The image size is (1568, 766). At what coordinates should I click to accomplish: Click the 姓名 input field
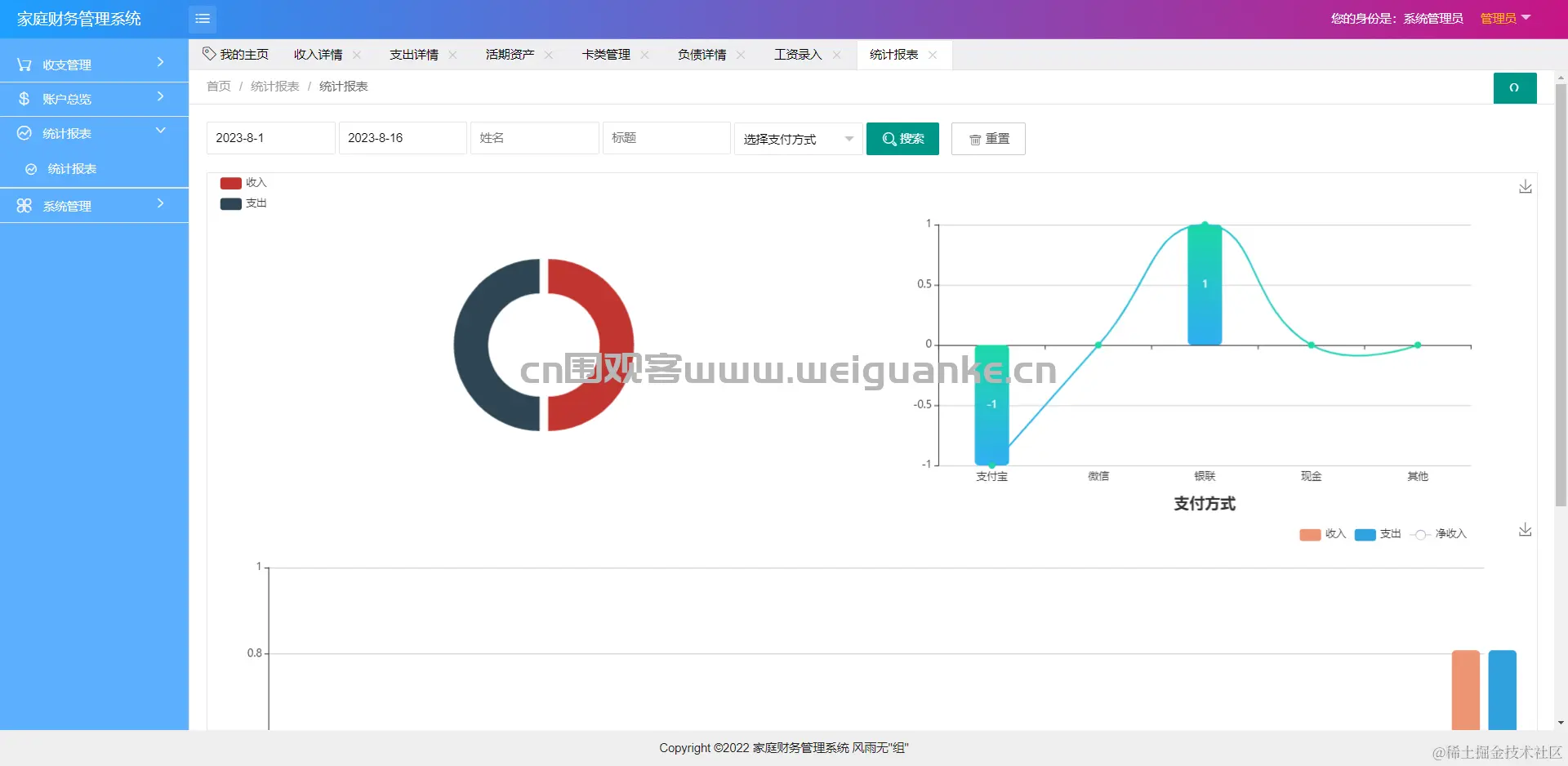pos(535,138)
